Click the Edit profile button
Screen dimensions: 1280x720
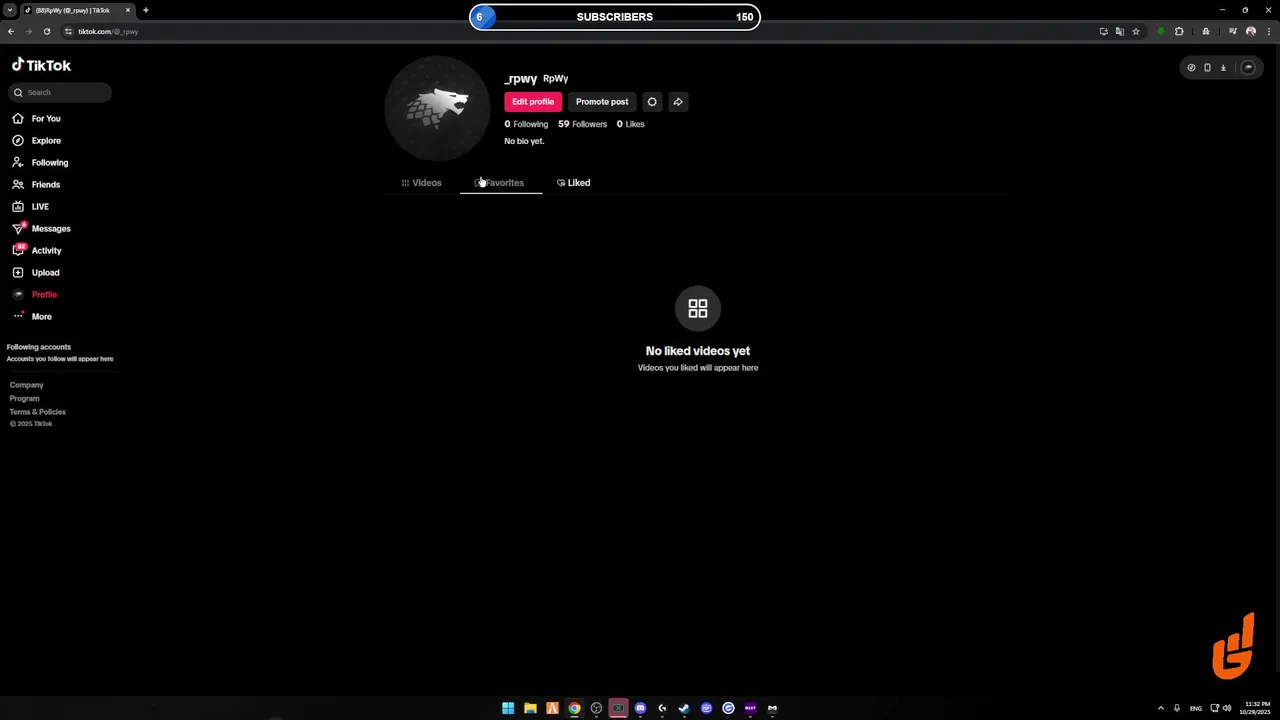(x=533, y=102)
